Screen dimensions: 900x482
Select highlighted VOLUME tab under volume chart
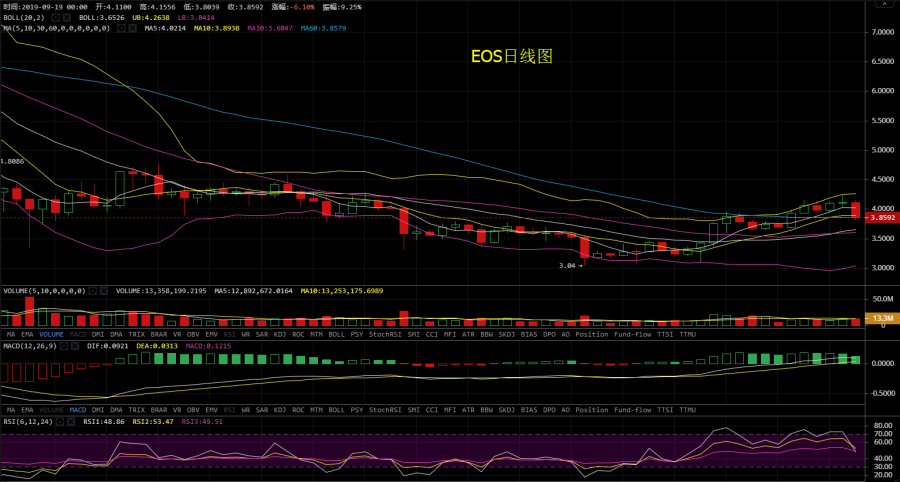[x=51, y=334]
